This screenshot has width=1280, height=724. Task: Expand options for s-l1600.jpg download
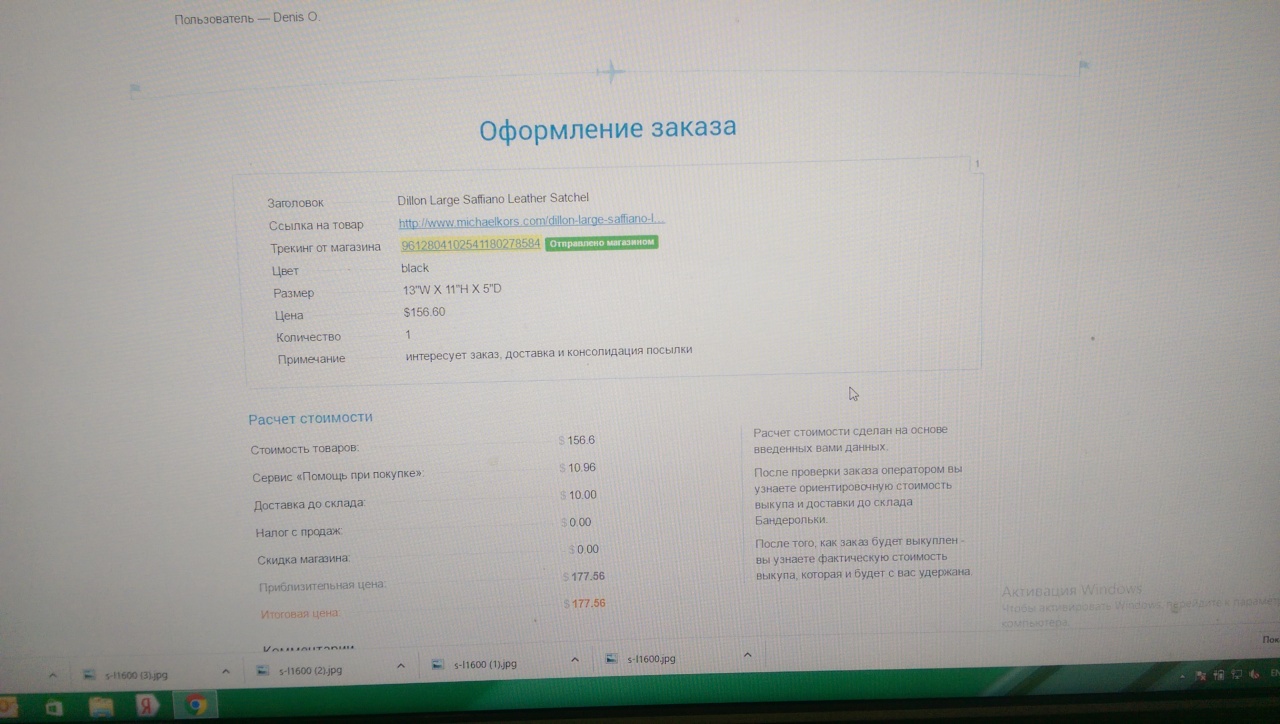[x=747, y=655]
